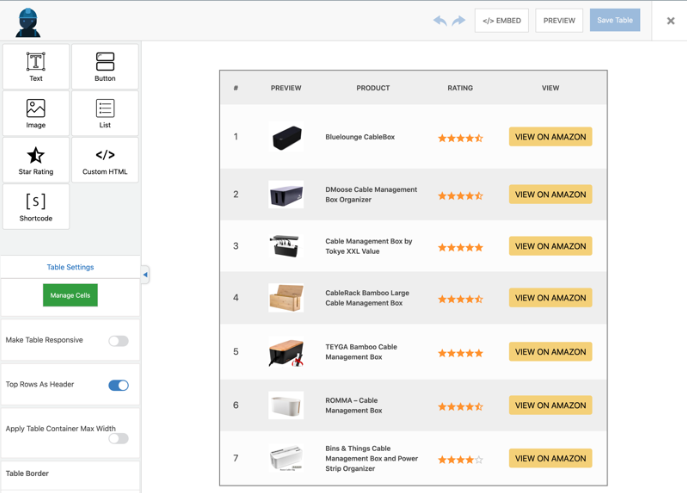Click the Table Border setting label
Screen dimensions: 687x493
pos(27,473)
